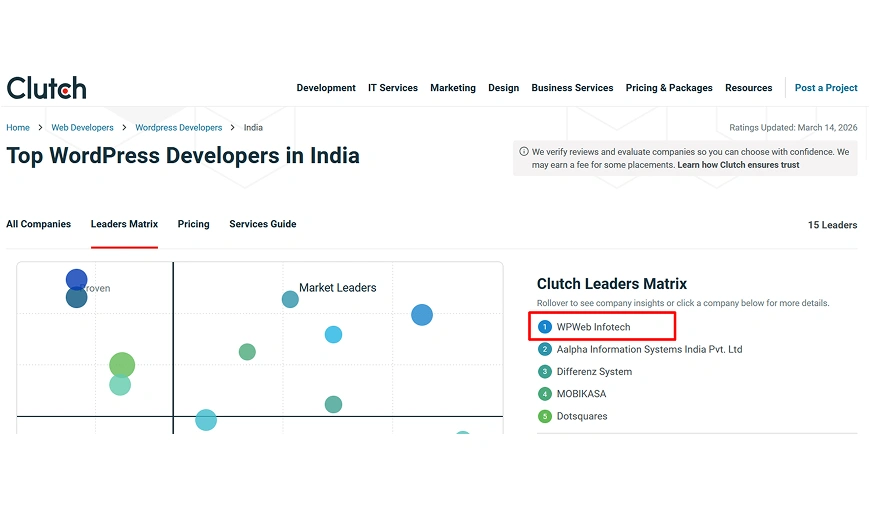The image size is (870, 505).
Task: Go to Wordpress Developers breadcrumb
Action: [x=179, y=128]
